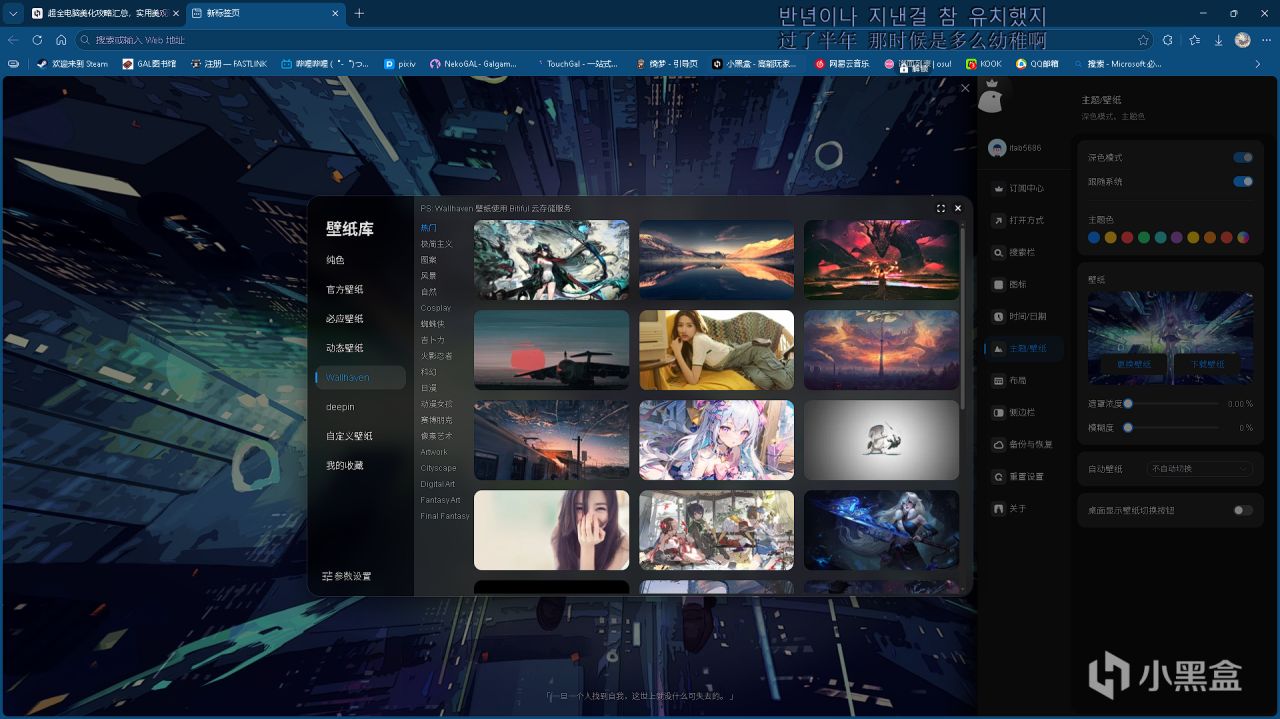
Task: Choose 火影忍者 wallpaper tag
Action: [x=436, y=356]
